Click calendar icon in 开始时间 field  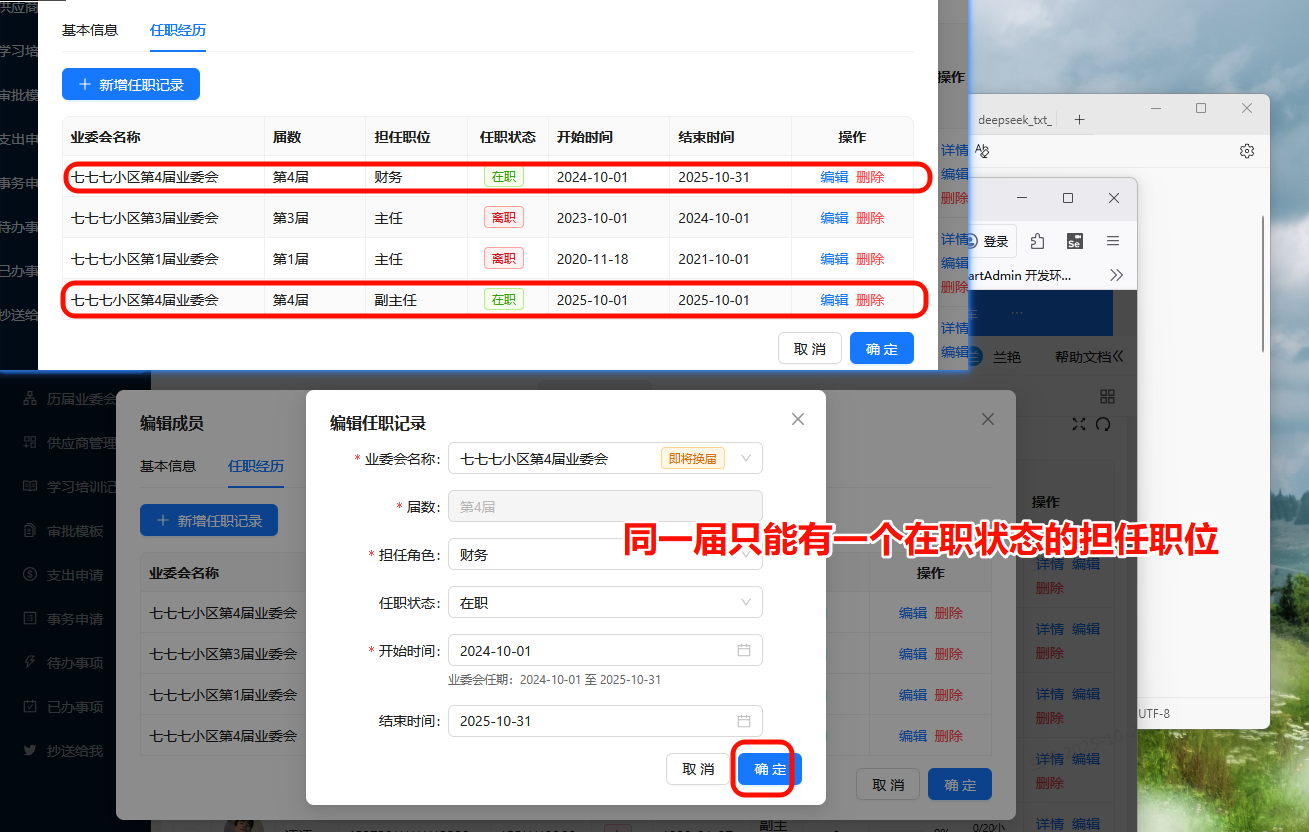(x=743, y=650)
